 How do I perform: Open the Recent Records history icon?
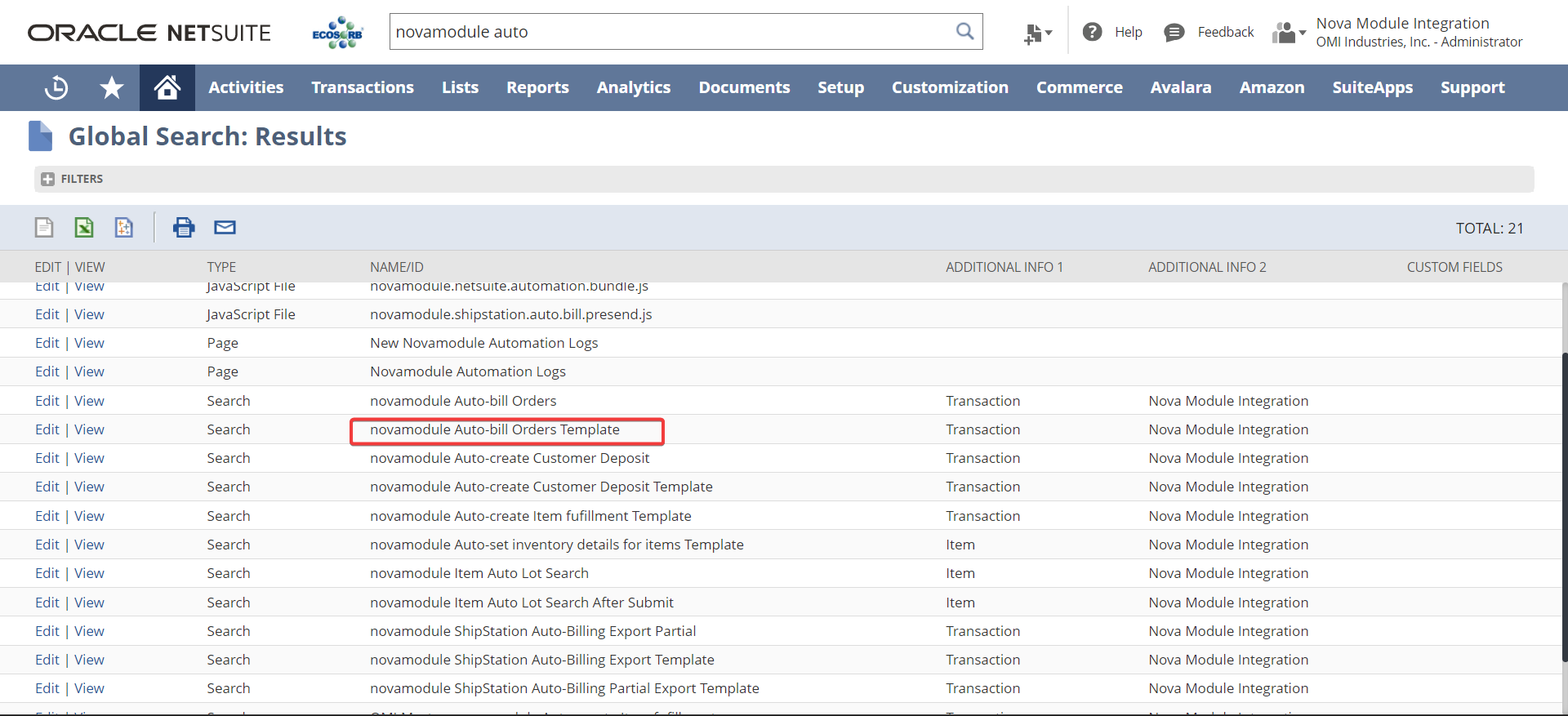(56, 87)
